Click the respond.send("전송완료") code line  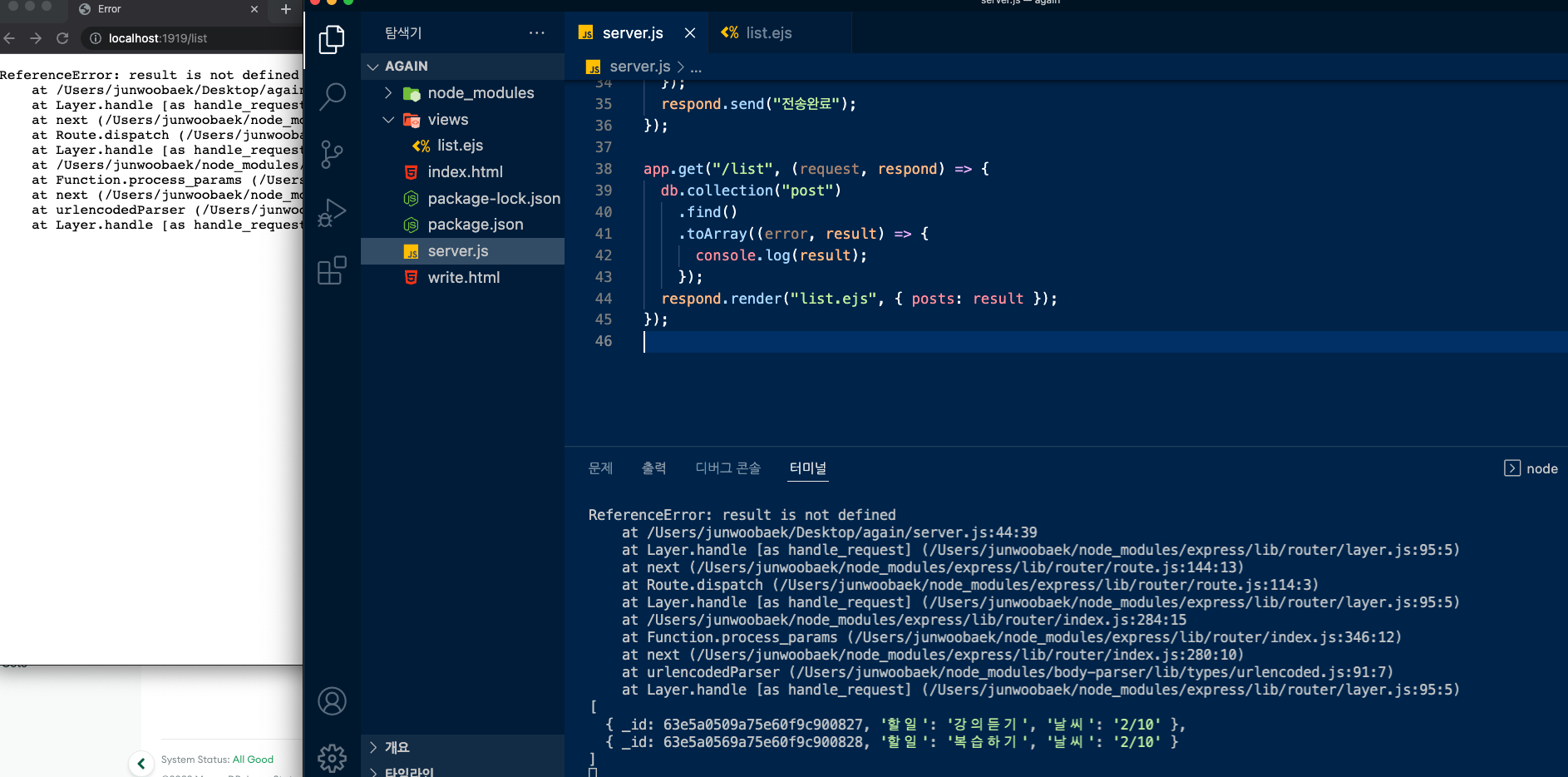tap(758, 104)
